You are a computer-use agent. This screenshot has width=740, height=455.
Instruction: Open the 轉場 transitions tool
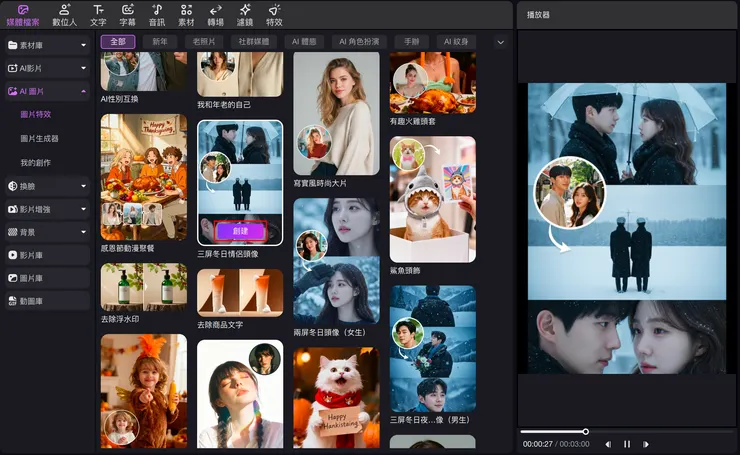point(215,15)
